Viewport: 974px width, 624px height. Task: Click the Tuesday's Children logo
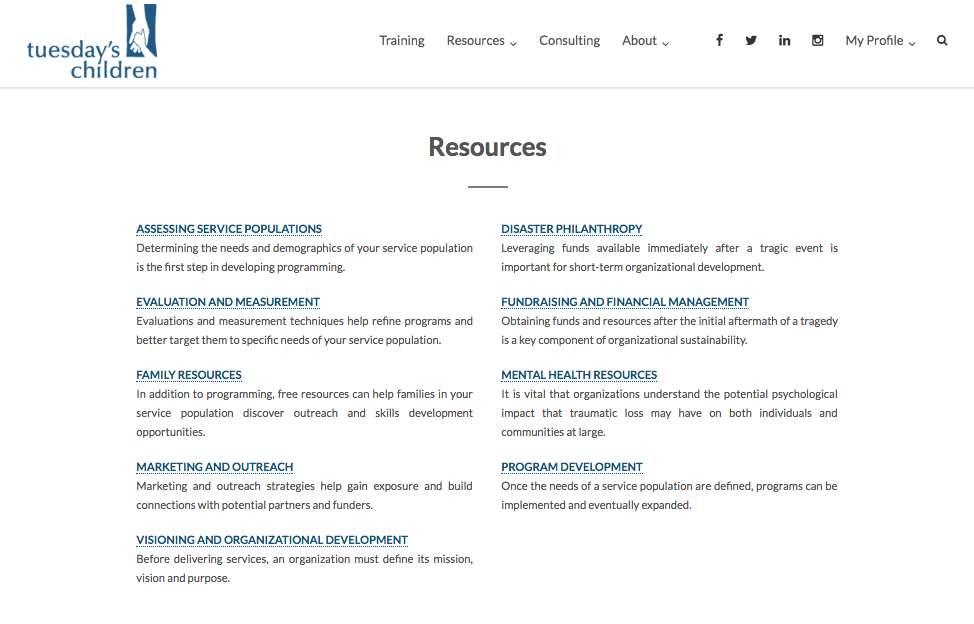(x=90, y=42)
